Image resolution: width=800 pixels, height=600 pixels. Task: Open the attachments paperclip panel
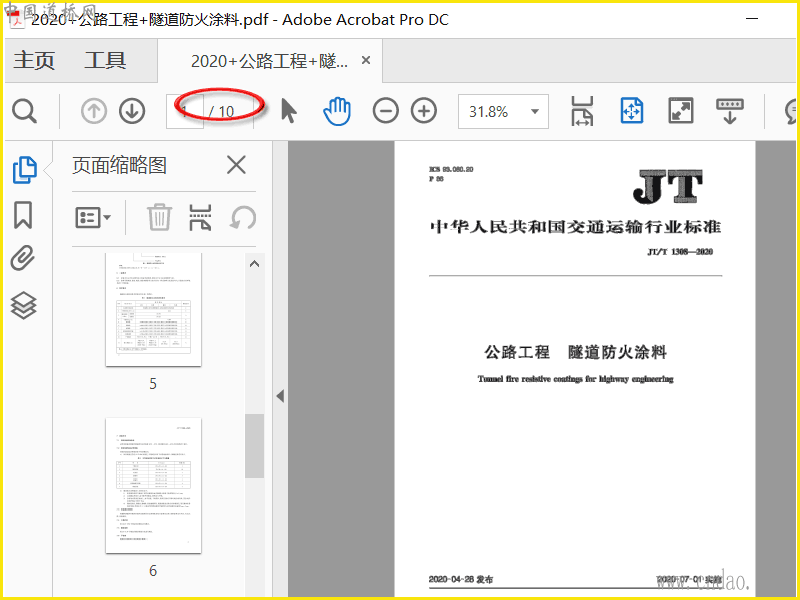point(23,258)
